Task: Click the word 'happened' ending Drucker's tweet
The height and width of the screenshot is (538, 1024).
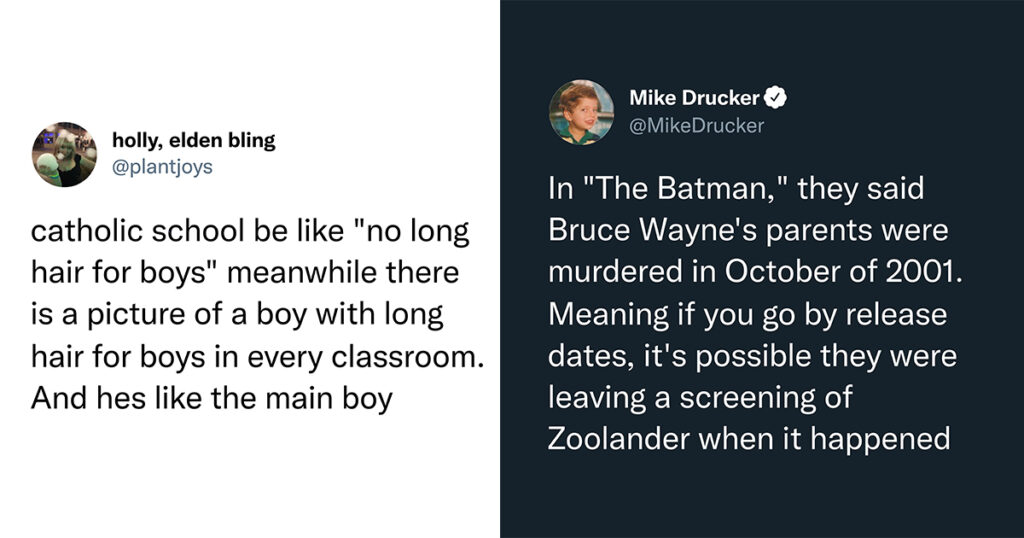Action: [880, 439]
